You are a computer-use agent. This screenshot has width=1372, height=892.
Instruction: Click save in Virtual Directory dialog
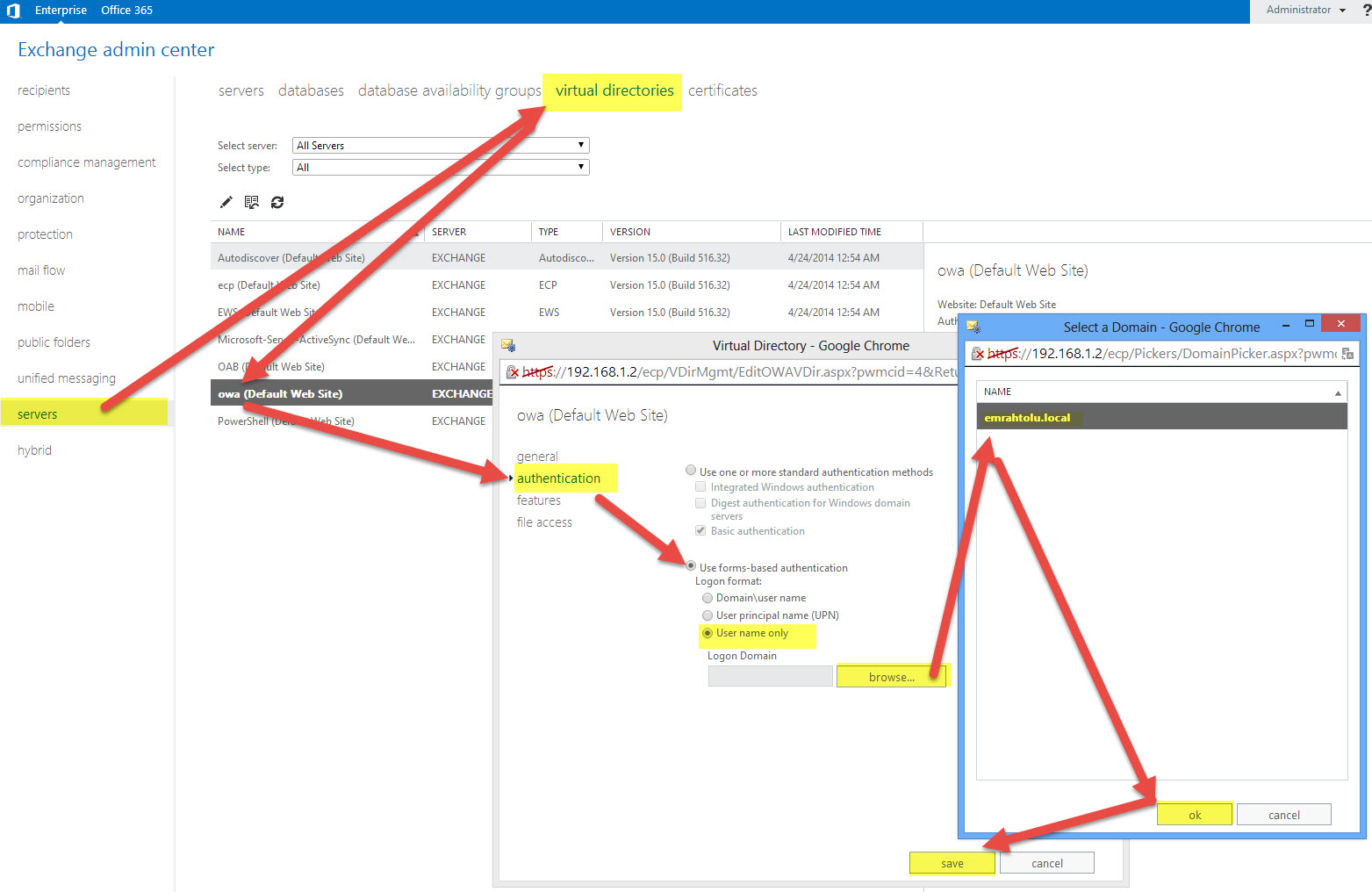[x=952, y=863]
